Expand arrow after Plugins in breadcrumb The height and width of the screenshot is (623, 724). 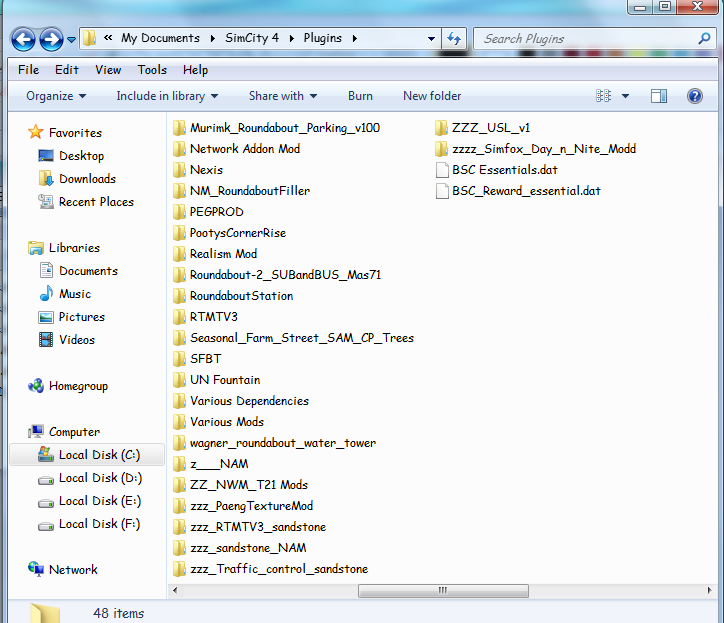pos(355,38)
